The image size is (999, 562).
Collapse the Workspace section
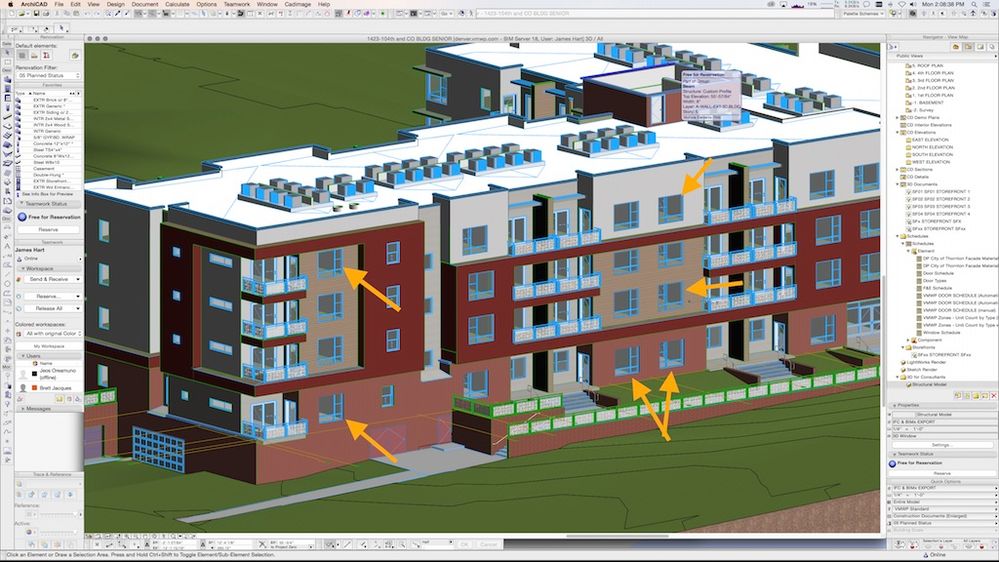click(x=22, y=268)
